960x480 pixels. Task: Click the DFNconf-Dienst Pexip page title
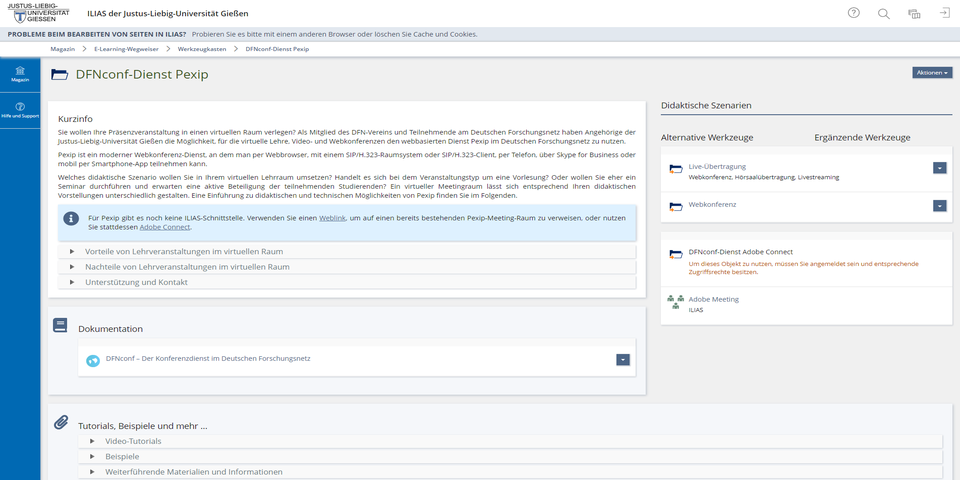tap(142, 75)
